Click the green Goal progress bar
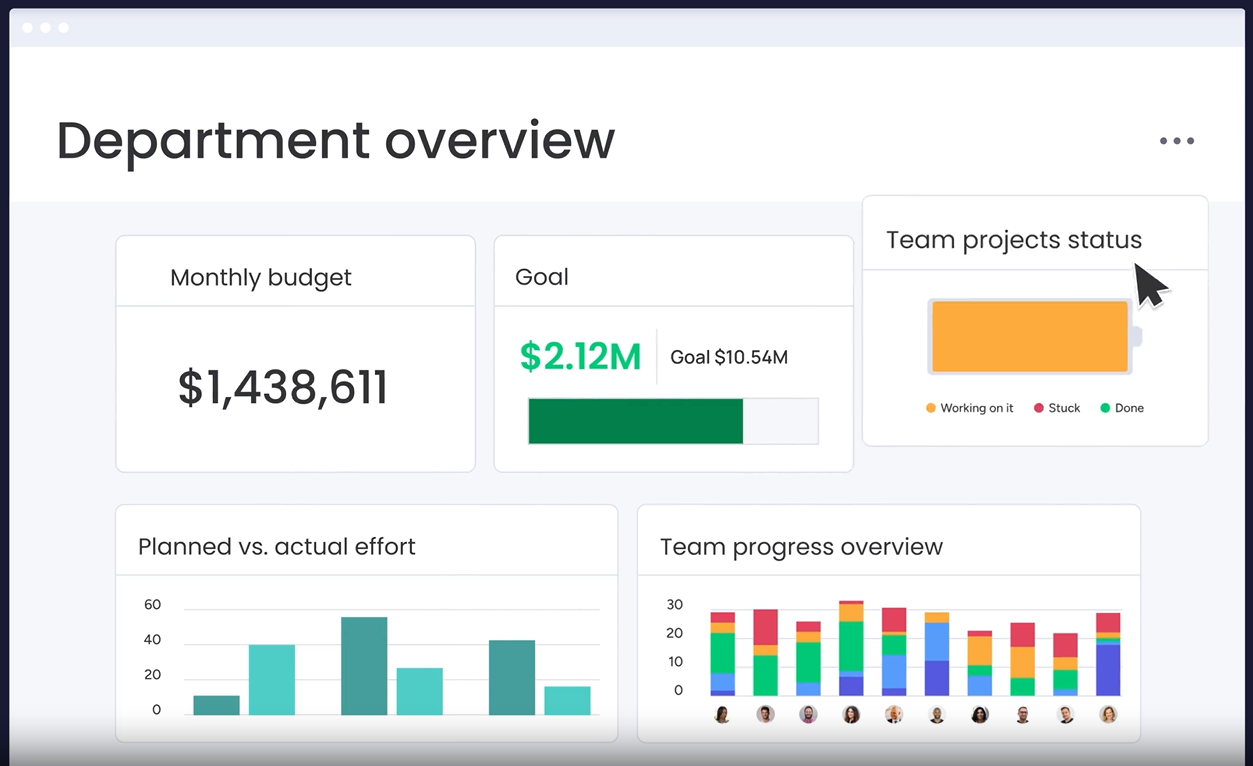The height and width of the screenshot is (766, 1253). click(636, 421)
